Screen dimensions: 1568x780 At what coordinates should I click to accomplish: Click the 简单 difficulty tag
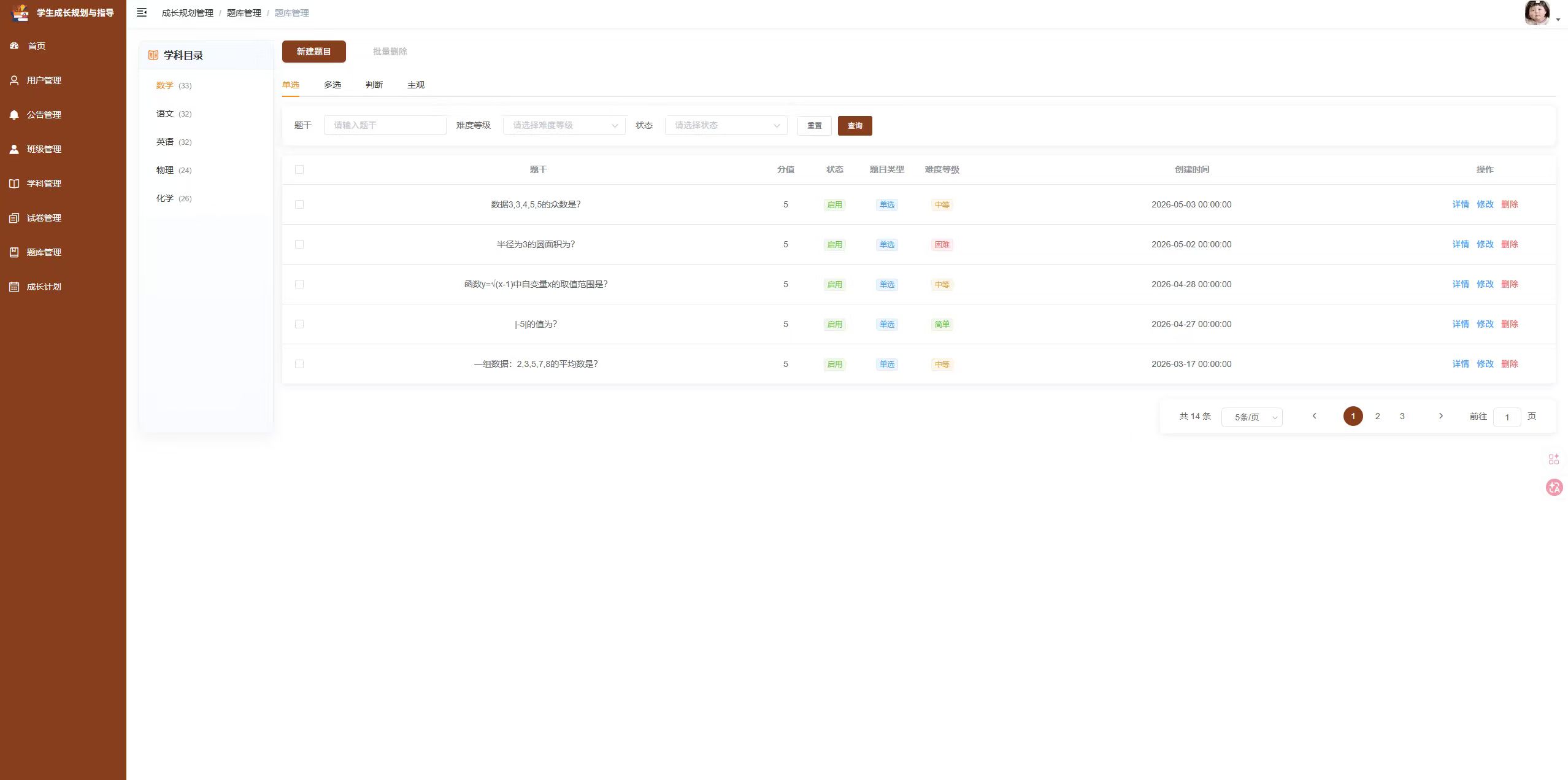(942, 324)
